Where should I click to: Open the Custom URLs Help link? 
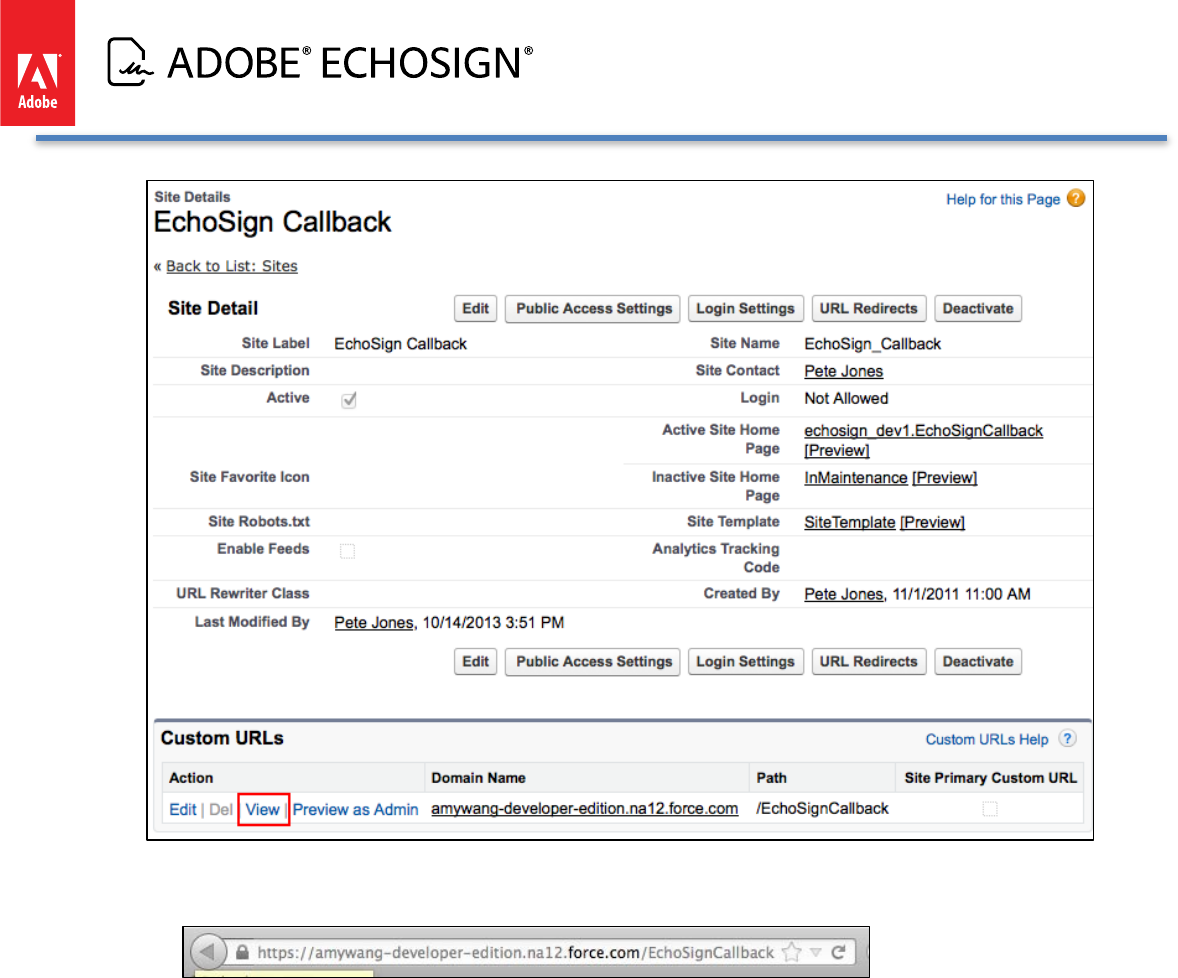tap(986, 739)
